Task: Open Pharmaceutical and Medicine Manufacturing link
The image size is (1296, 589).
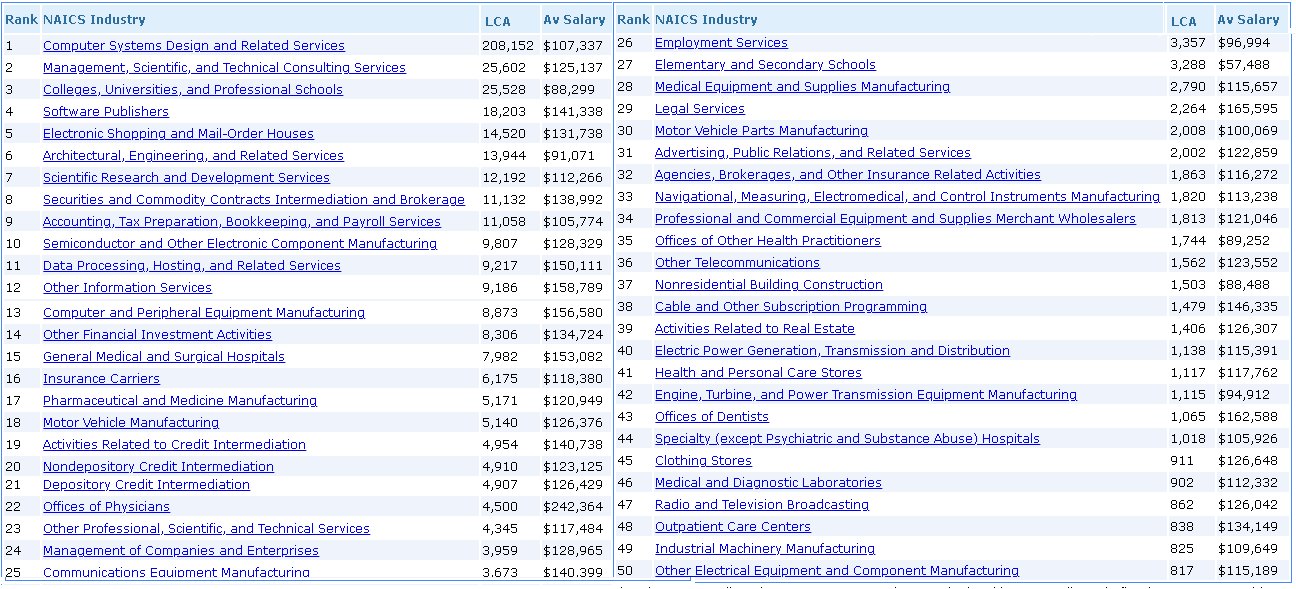Action: coord(179,401)
